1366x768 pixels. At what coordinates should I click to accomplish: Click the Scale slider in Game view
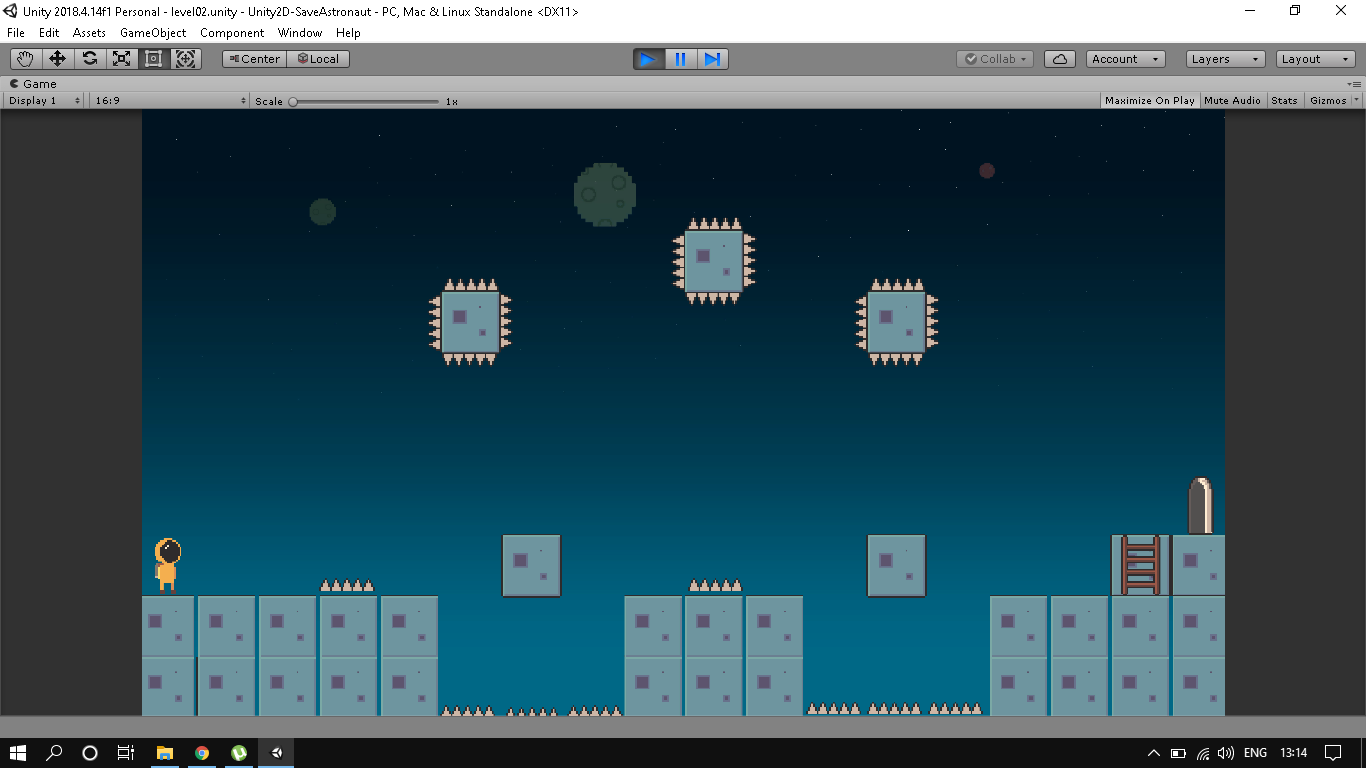click(x=365, y=101)
